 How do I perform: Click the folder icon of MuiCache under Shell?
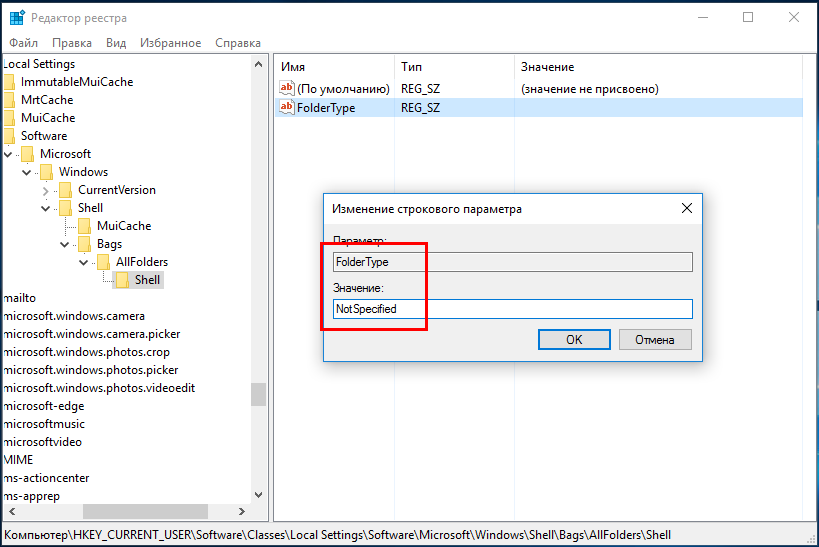tap(85, 226)
